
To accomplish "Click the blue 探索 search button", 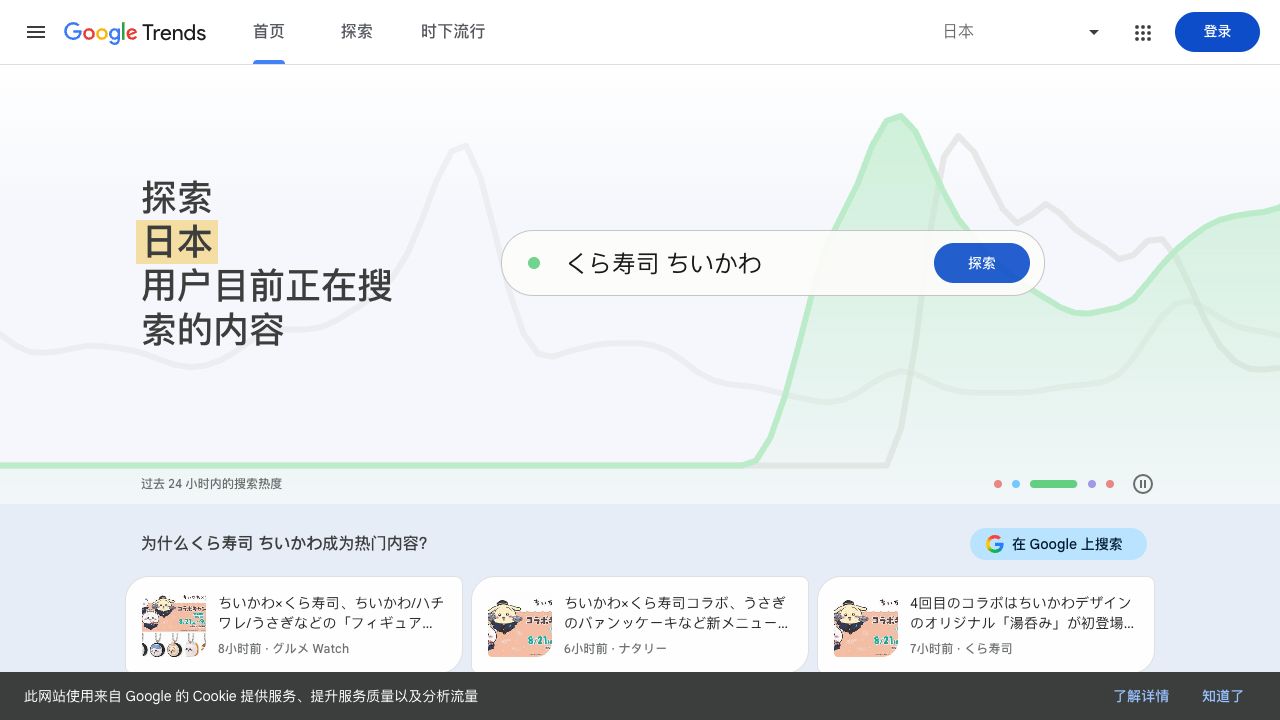I will click(x=982, y=263).
